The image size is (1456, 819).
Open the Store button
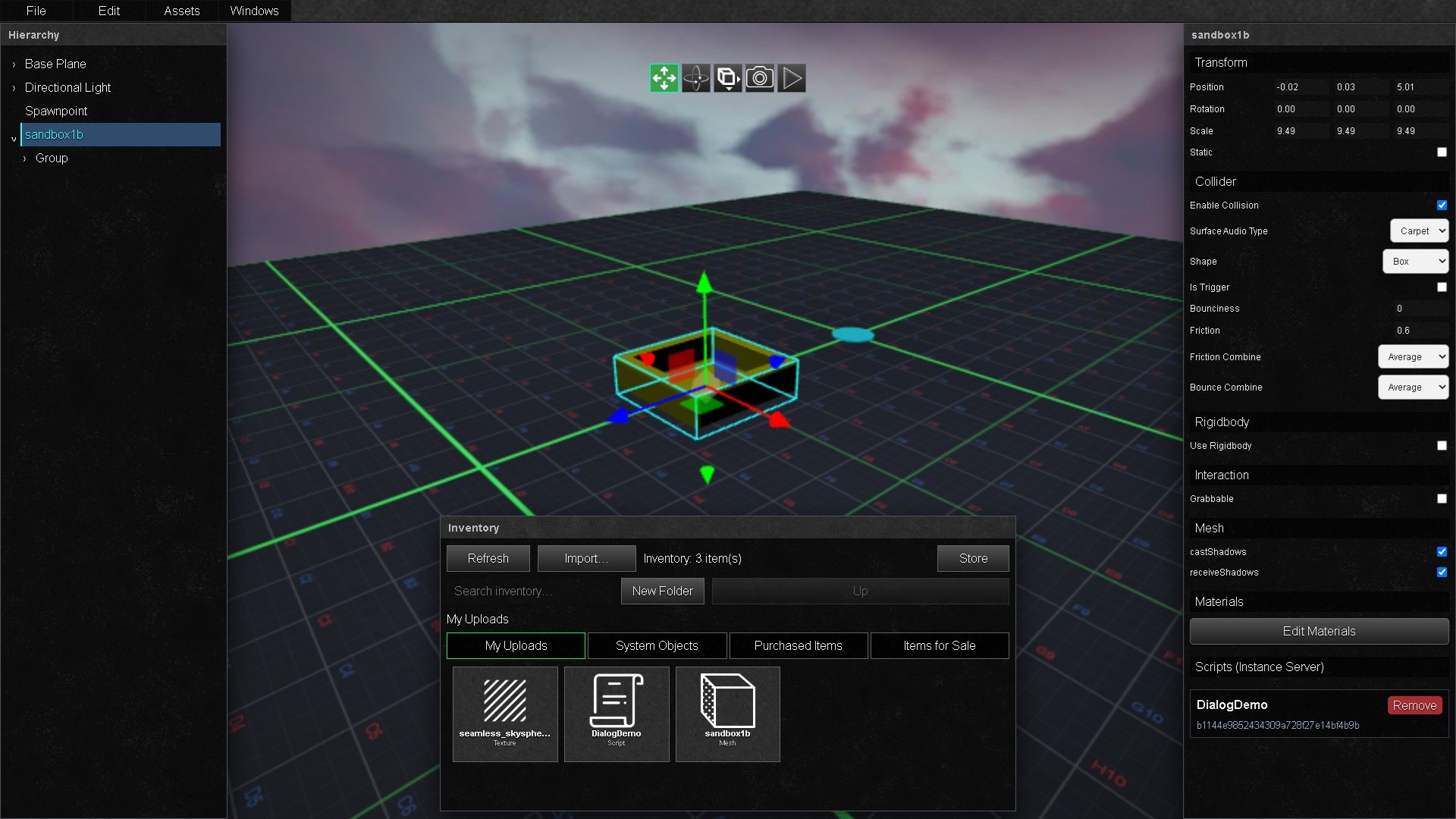click(x=973, y=559)
